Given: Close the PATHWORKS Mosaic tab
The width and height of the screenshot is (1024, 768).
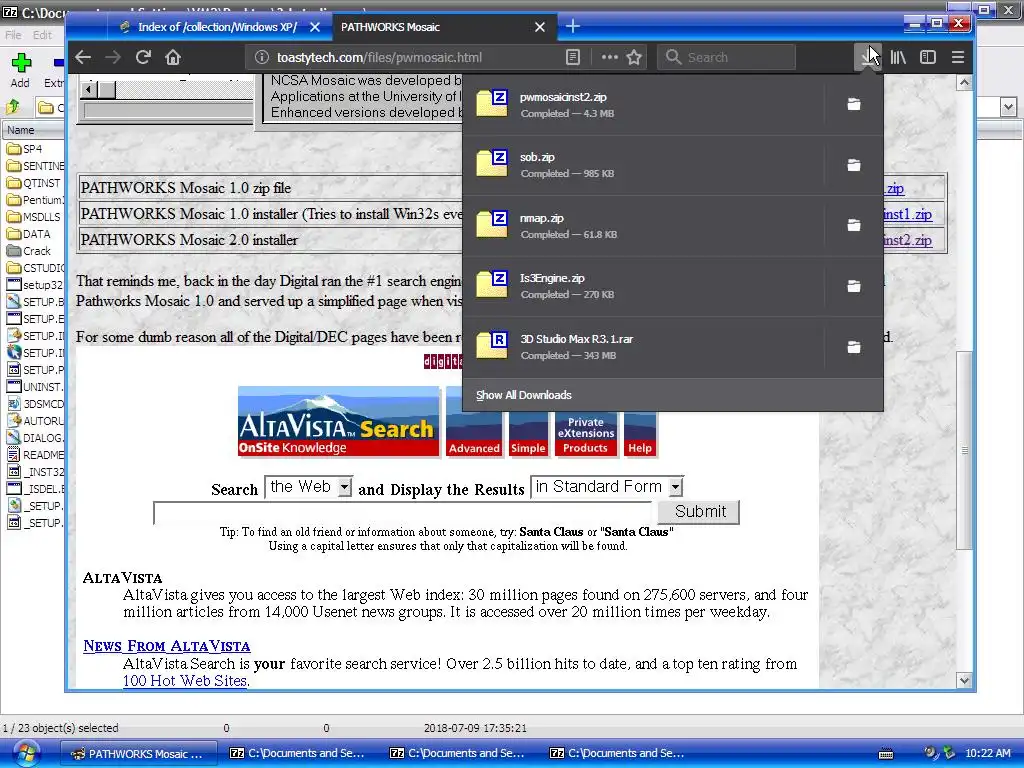Looking at the screenshot, I should (539, 27).
